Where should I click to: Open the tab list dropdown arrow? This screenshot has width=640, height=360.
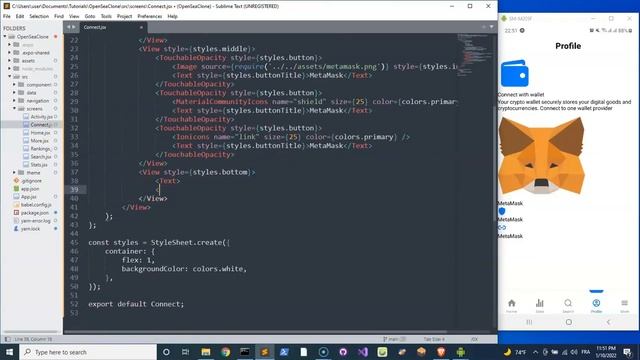coord(491,27)
